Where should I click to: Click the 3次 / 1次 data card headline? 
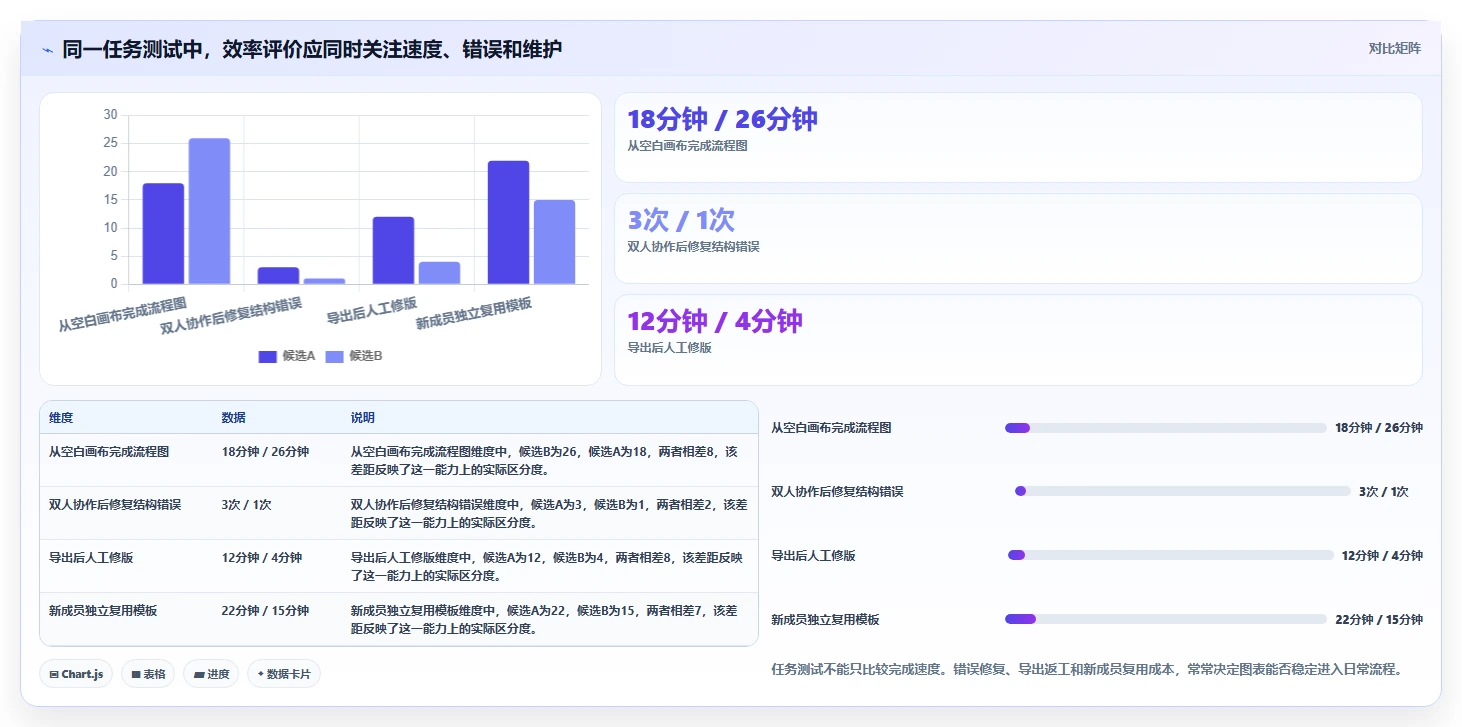681,220
